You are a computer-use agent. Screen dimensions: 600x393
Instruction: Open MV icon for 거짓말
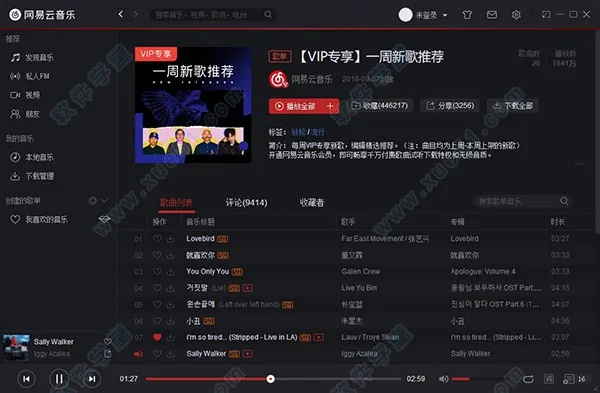(x=248, y=288)
